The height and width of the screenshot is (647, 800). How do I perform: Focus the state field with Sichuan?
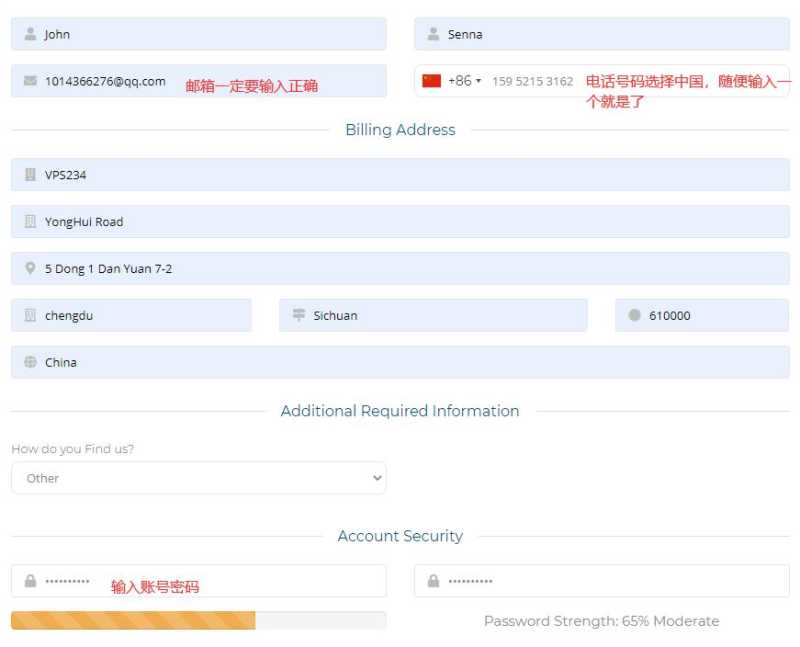433,315
